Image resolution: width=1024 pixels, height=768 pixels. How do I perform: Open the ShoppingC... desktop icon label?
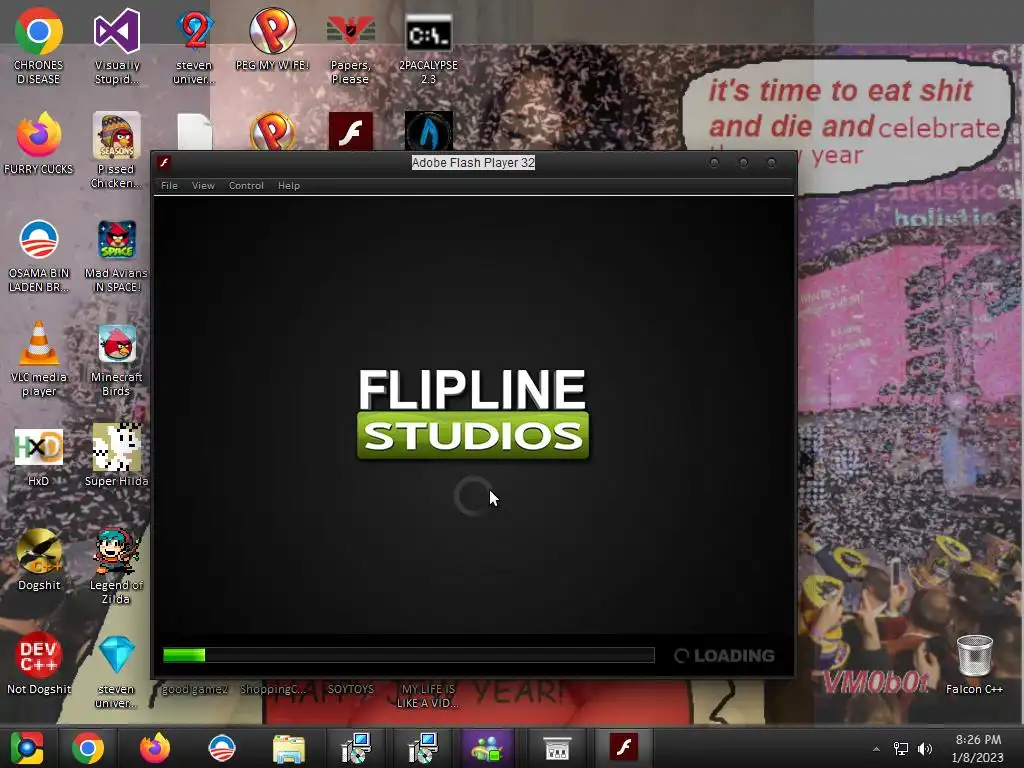tap(272, 689)
